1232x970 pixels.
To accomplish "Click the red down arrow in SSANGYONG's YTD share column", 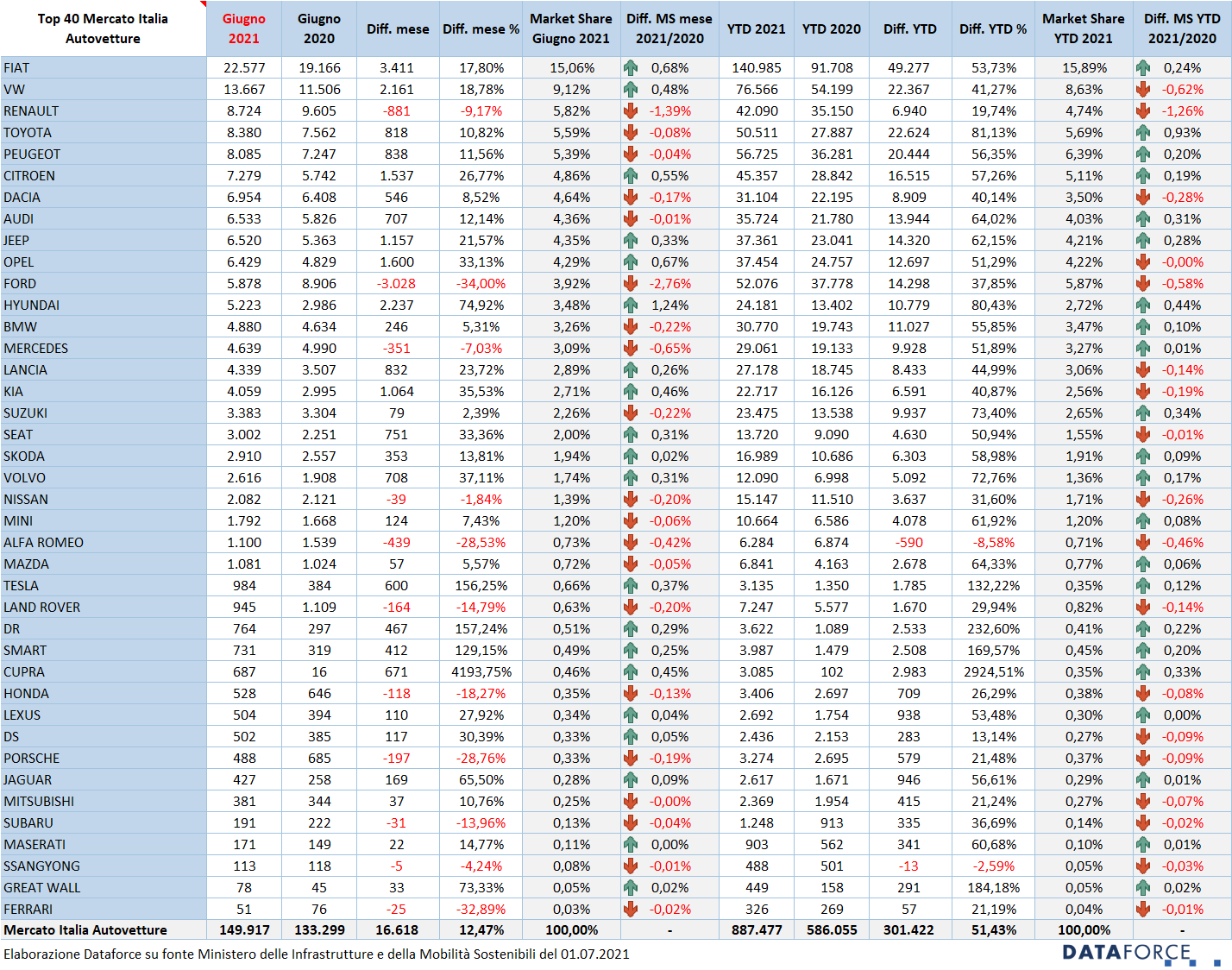I will pyautogui.click(x=1143, y=866).
